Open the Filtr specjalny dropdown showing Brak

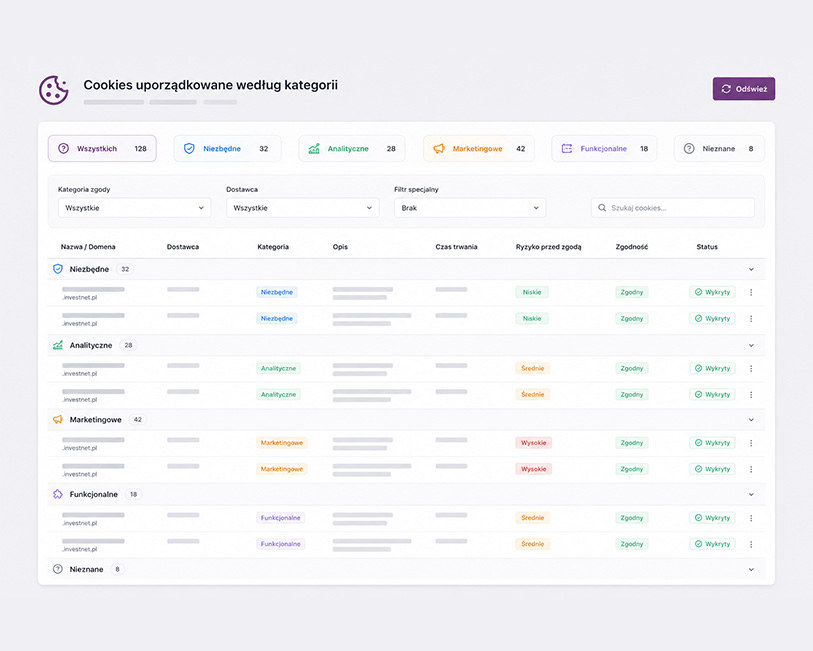[470, 208]
